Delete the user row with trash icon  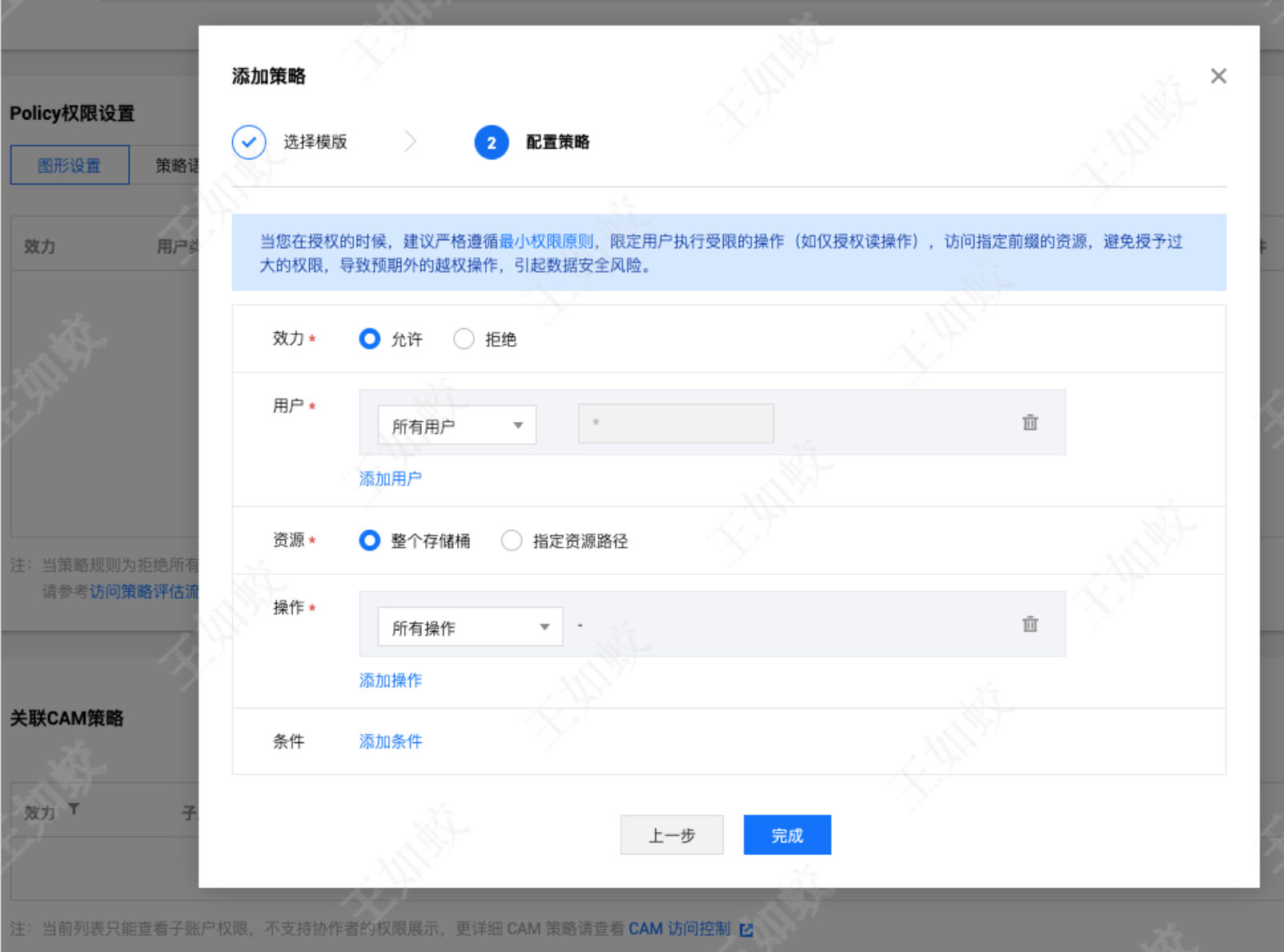[x=1029, y=423]
